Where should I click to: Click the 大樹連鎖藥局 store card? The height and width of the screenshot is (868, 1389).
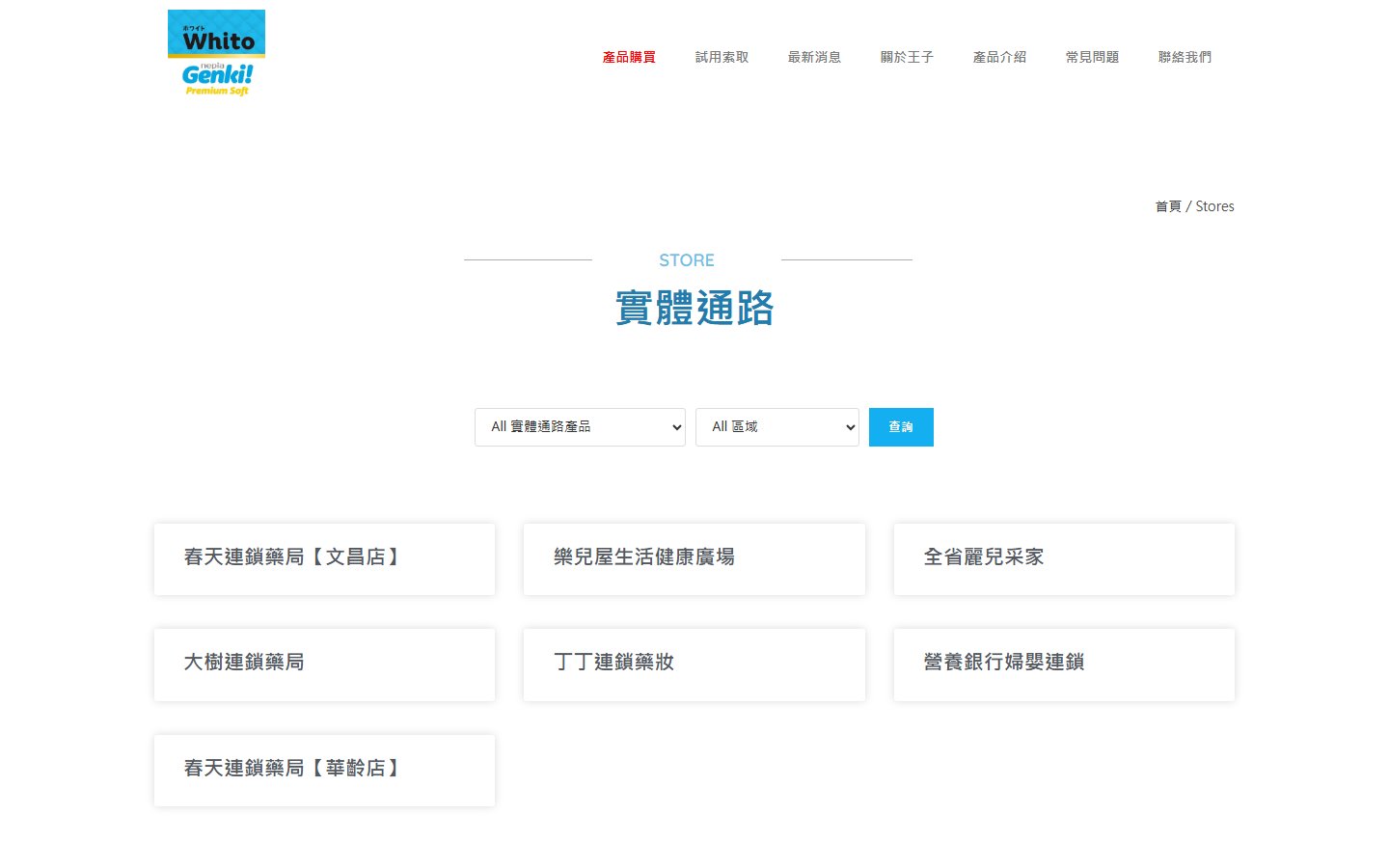[x=324, y=664]
